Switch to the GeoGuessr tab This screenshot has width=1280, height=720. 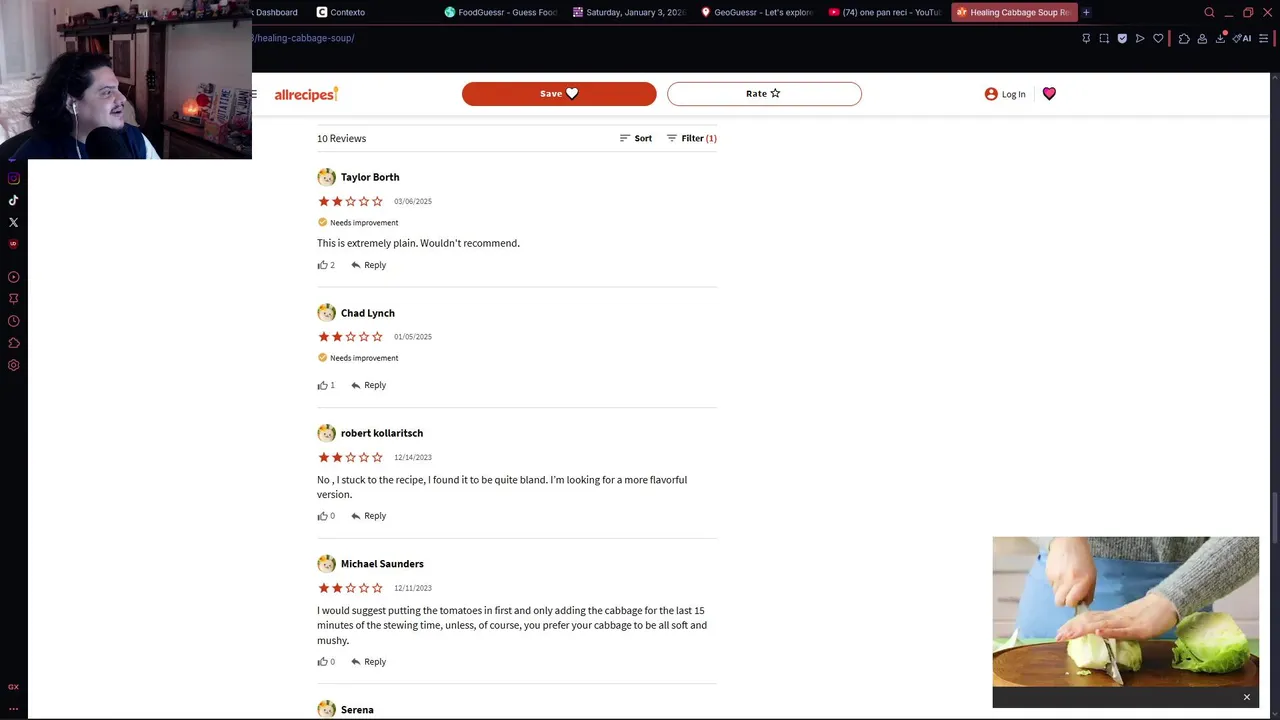(757, 12)
